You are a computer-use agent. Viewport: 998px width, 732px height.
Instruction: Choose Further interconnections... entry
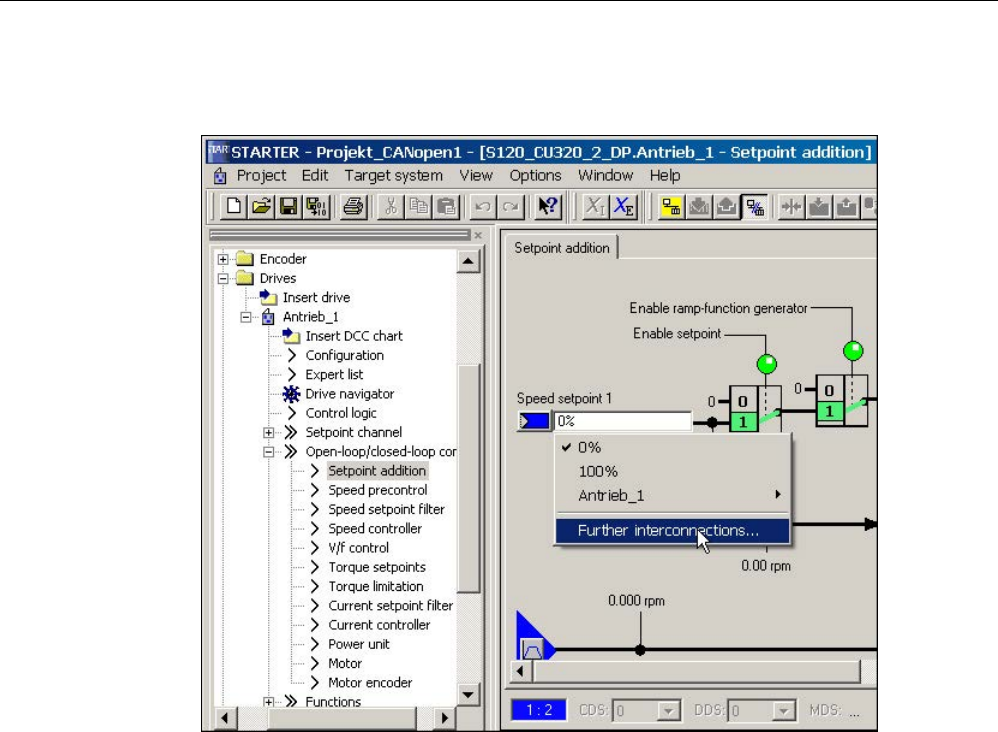pos(673,530)
